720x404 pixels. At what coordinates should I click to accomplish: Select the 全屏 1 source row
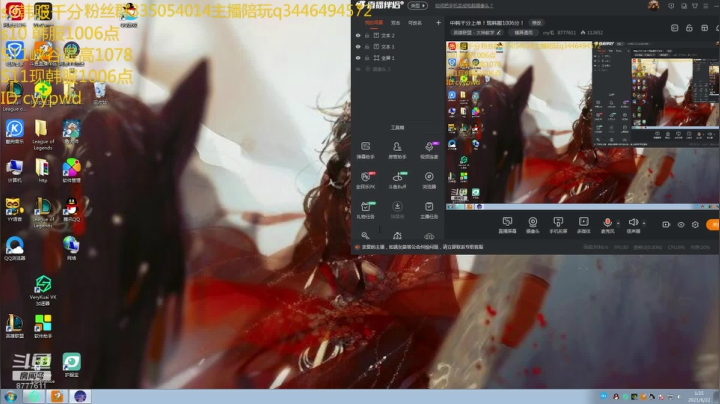398,58
